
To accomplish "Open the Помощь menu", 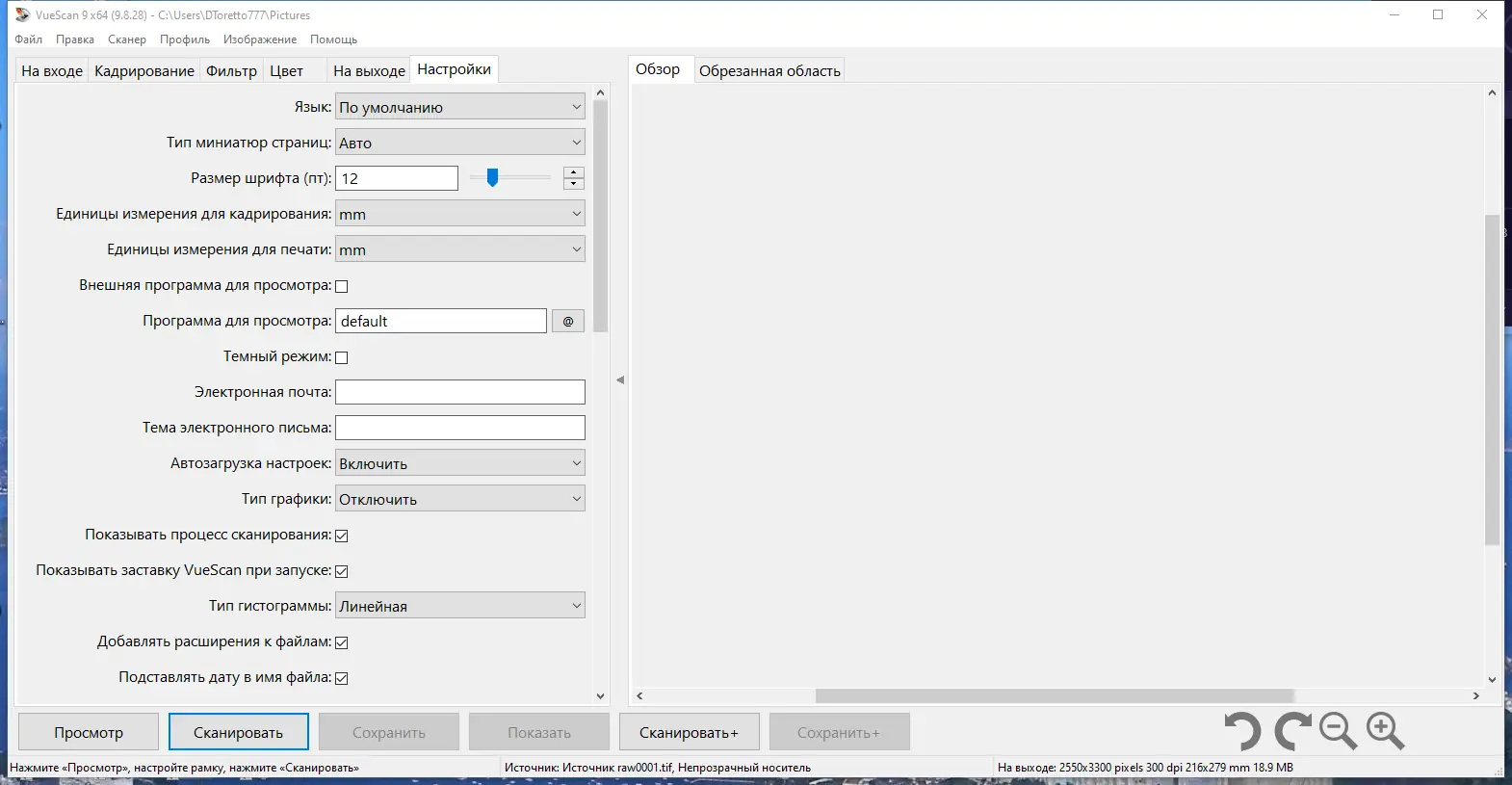I will click(333, 39).
